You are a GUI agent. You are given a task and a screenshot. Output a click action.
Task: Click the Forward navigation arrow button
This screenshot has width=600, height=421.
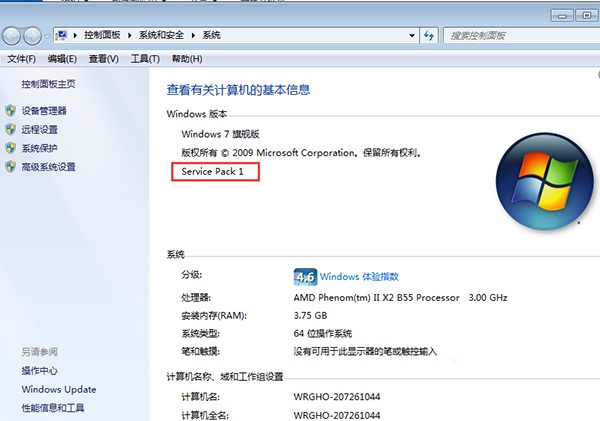tap(33, 36)
